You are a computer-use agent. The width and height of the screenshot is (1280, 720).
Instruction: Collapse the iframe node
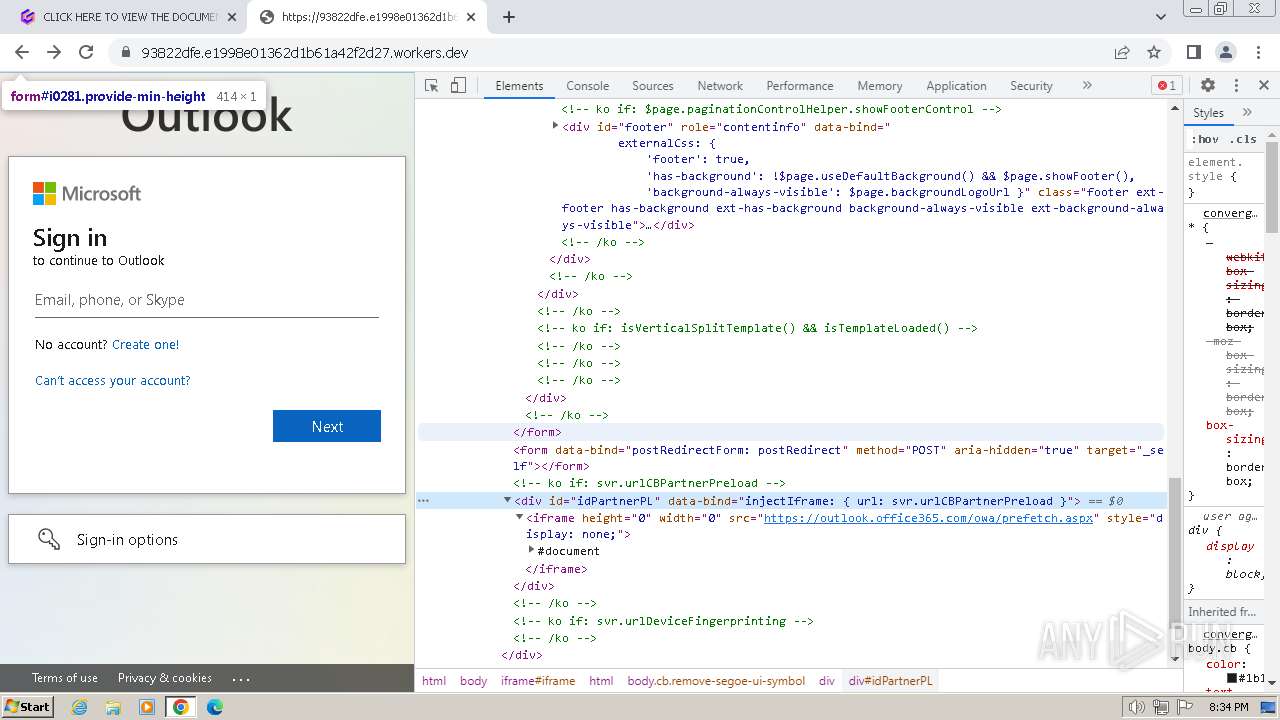(x=519, y=517)
